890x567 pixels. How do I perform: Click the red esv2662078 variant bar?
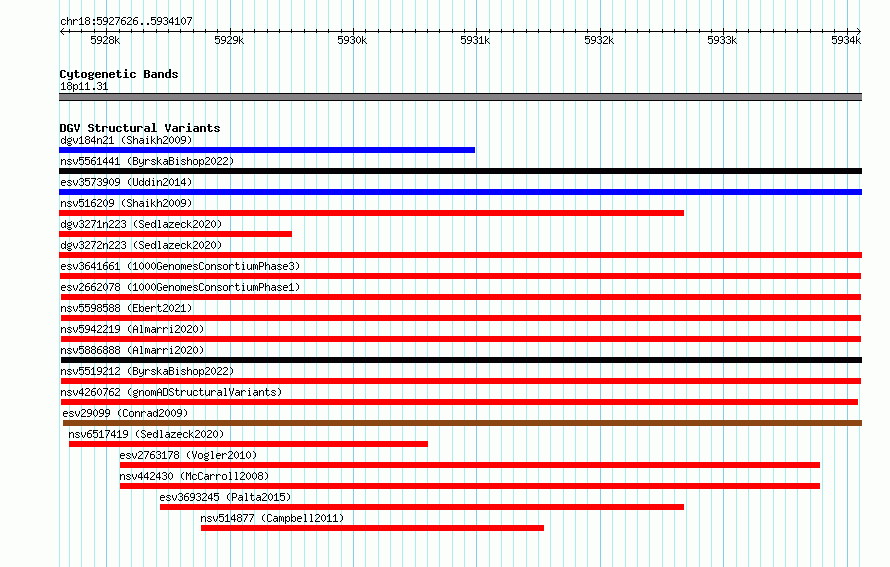(460, 297)
